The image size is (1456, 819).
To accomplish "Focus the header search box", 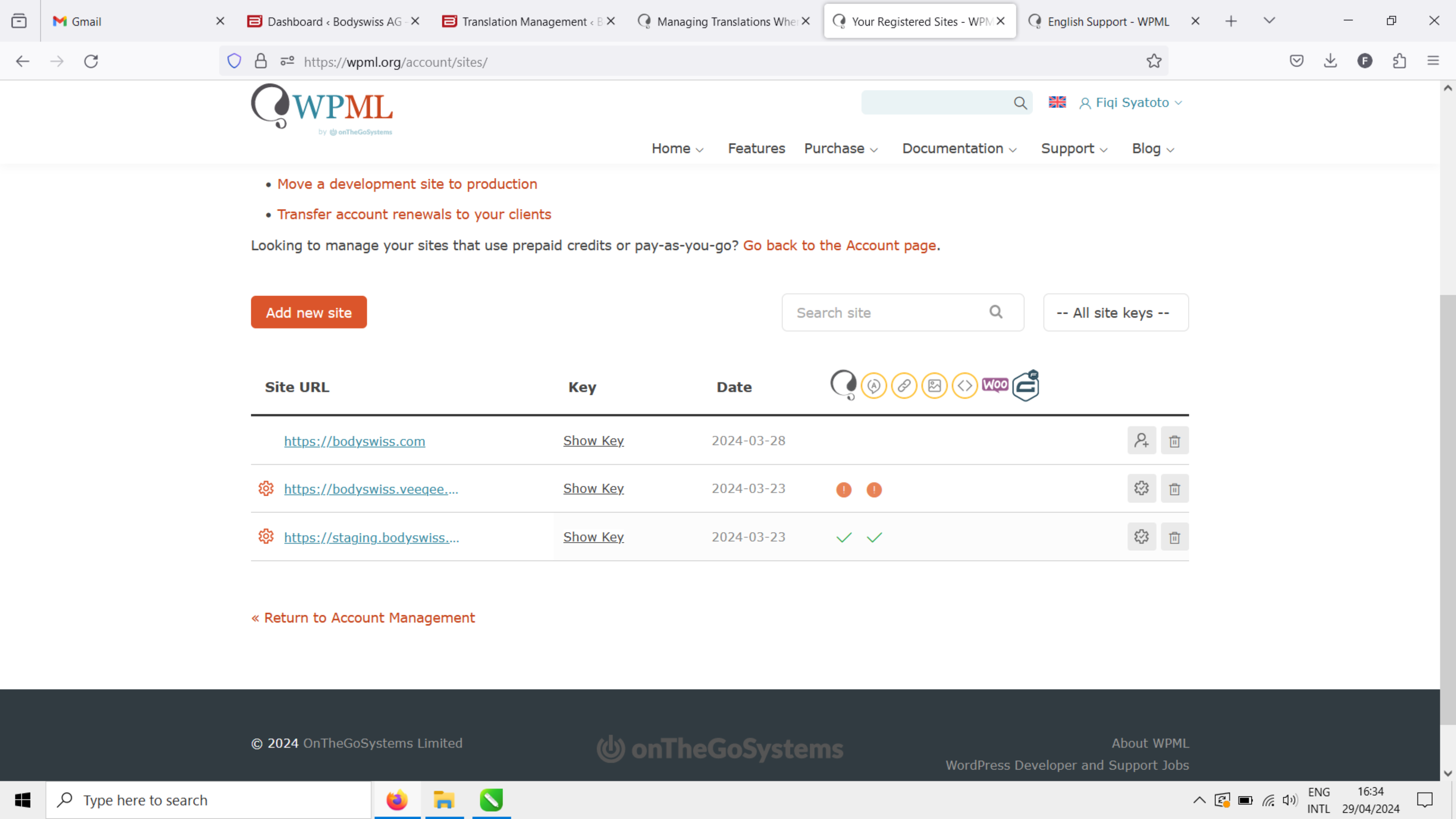I will click(x=946, y=103).
